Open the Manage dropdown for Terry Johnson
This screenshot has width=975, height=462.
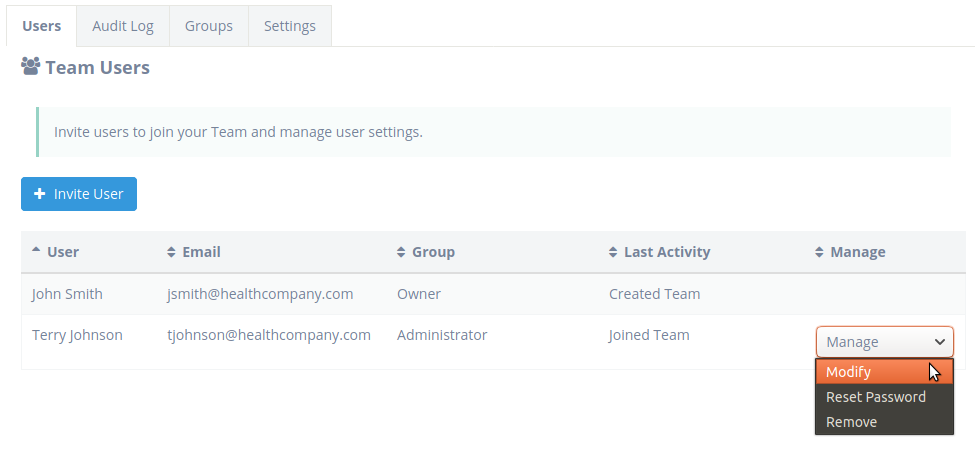(884, 342)
